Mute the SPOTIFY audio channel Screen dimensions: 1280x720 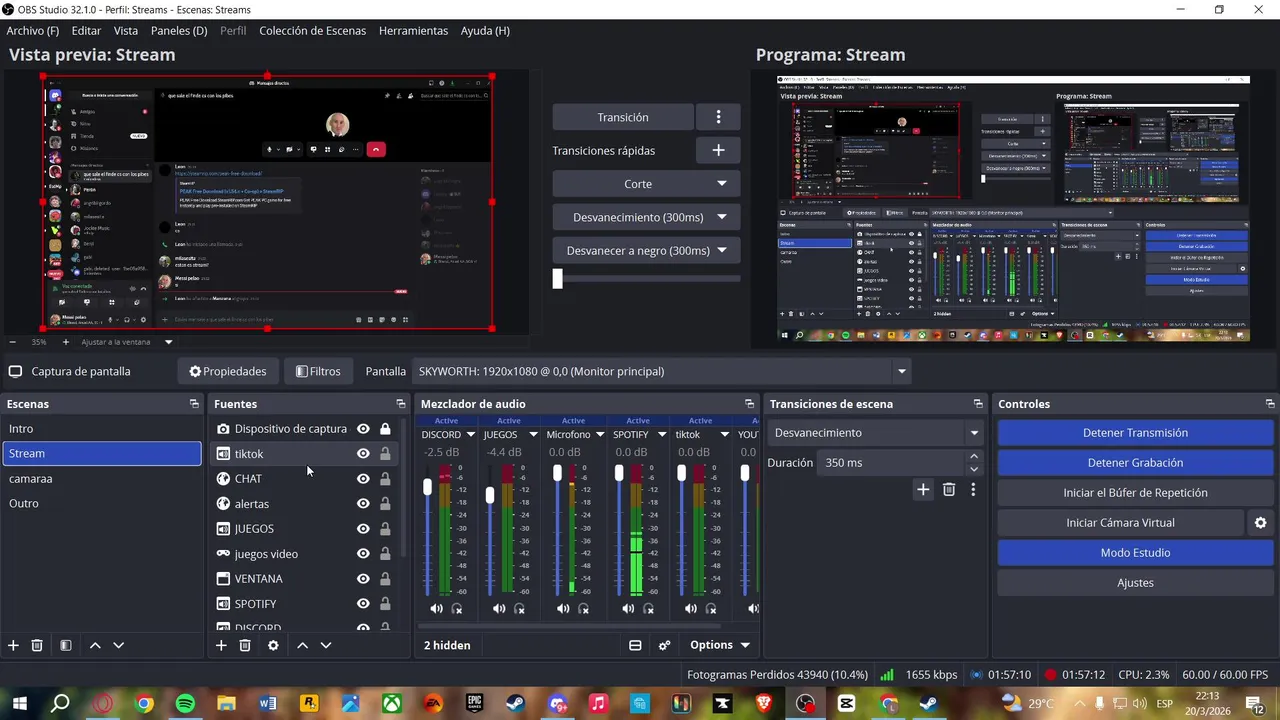[628, 609]
